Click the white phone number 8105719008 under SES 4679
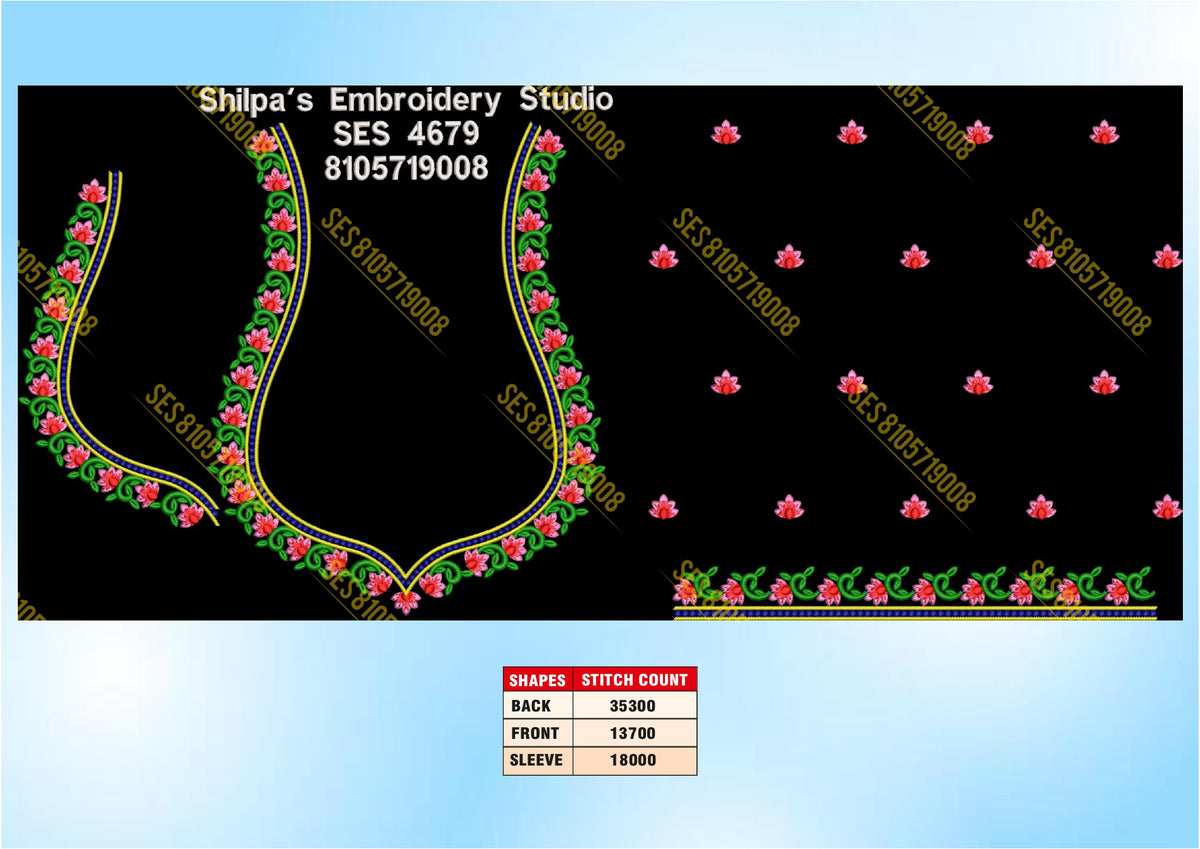Image resolution: width=1200 pixels, height=849 pixels. coord(406,168)
